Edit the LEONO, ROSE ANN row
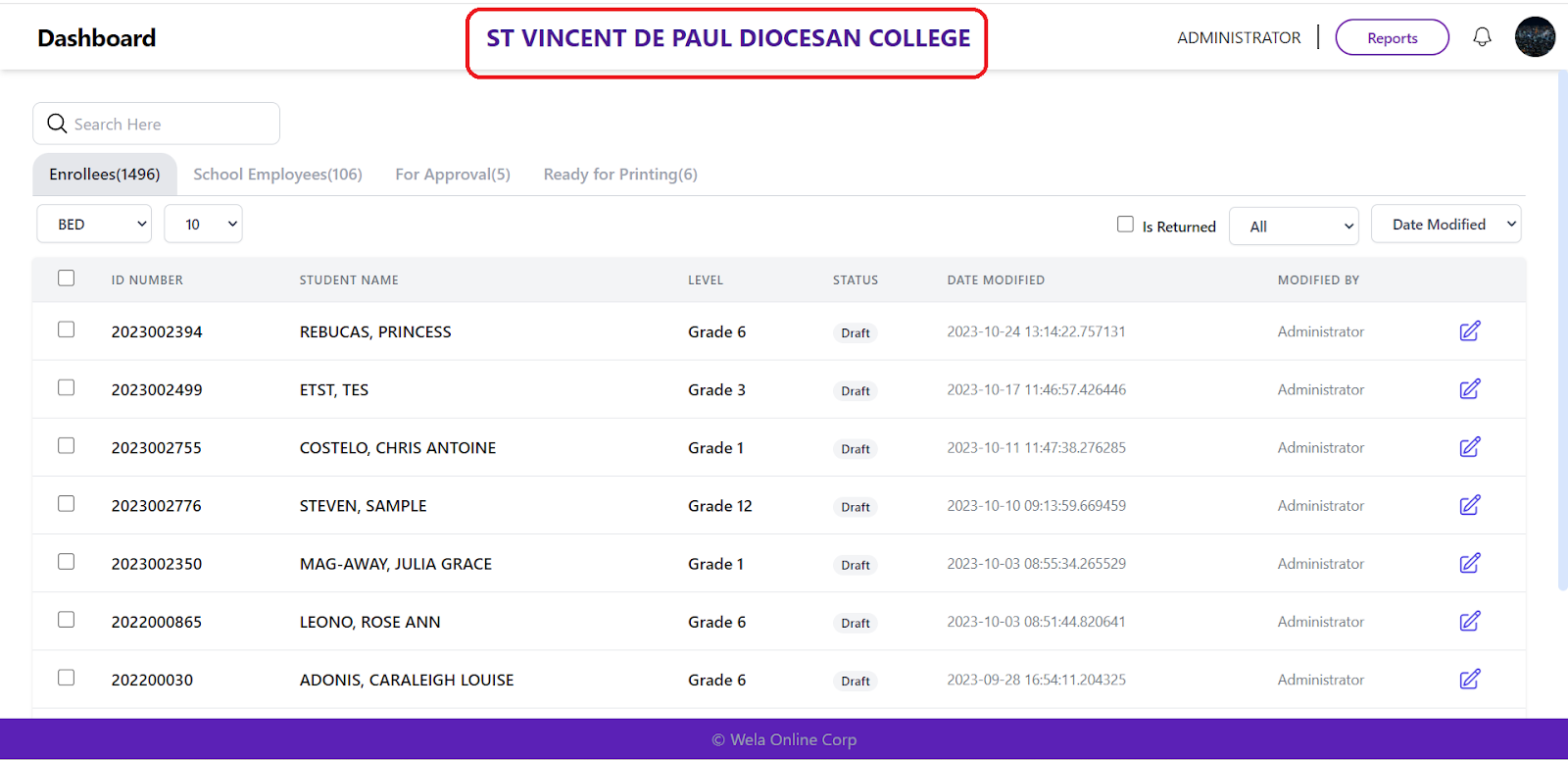The height and width of the screenshot is (760, 1568). (x=1469, y=621)
